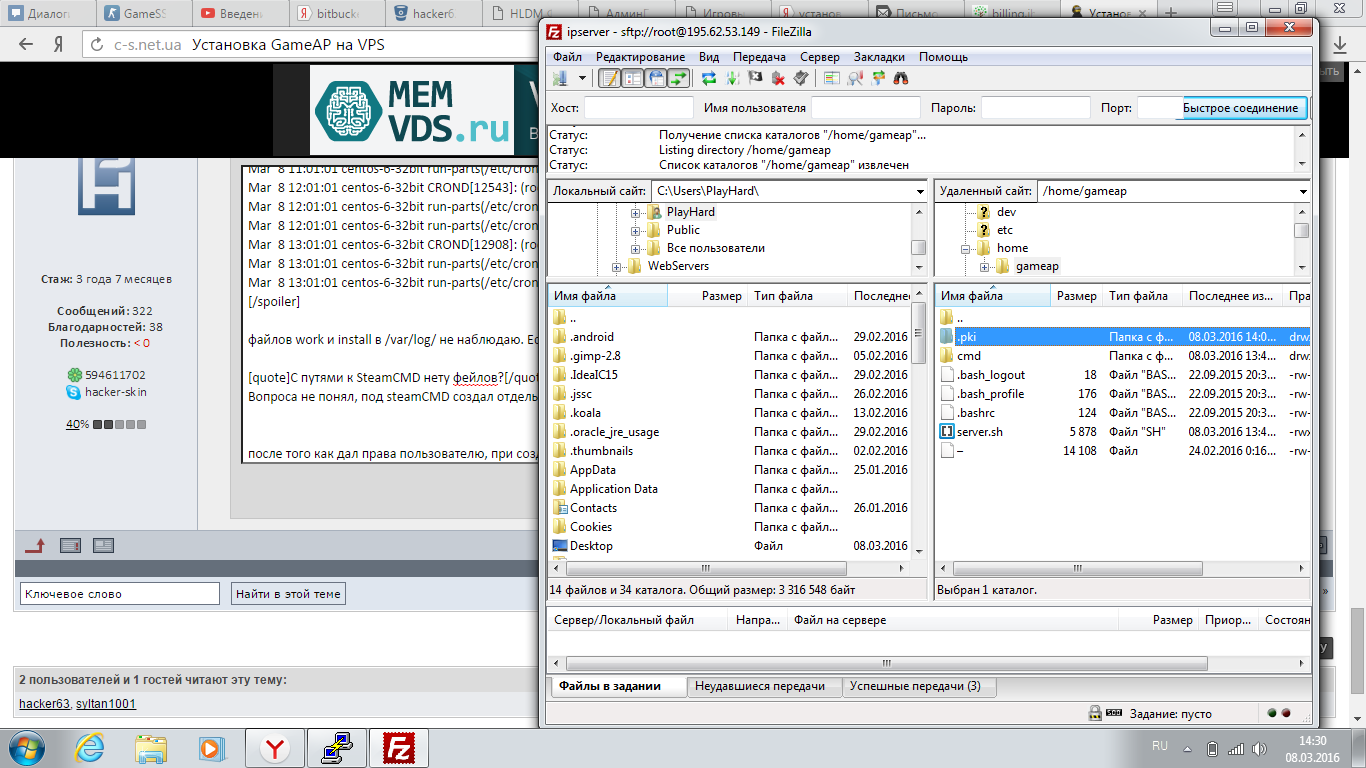Toggle remote directory tree display
The image size is (1366, 768).
[x=656, y=78]
